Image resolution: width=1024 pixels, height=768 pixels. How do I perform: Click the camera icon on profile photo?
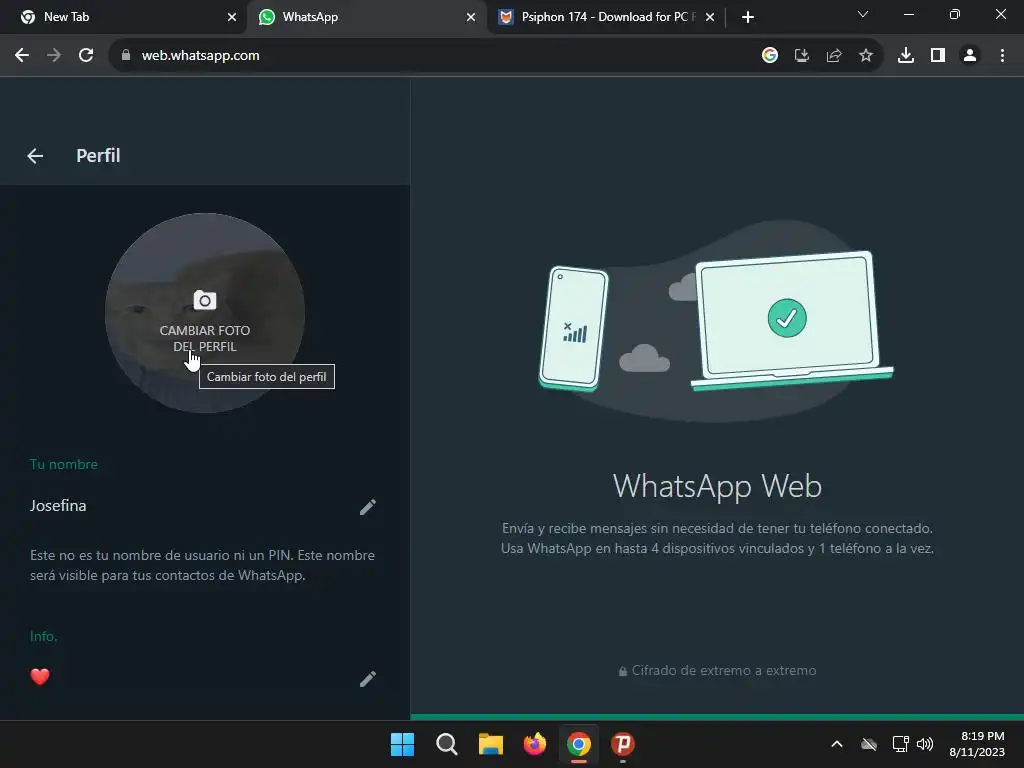(205, 300)
